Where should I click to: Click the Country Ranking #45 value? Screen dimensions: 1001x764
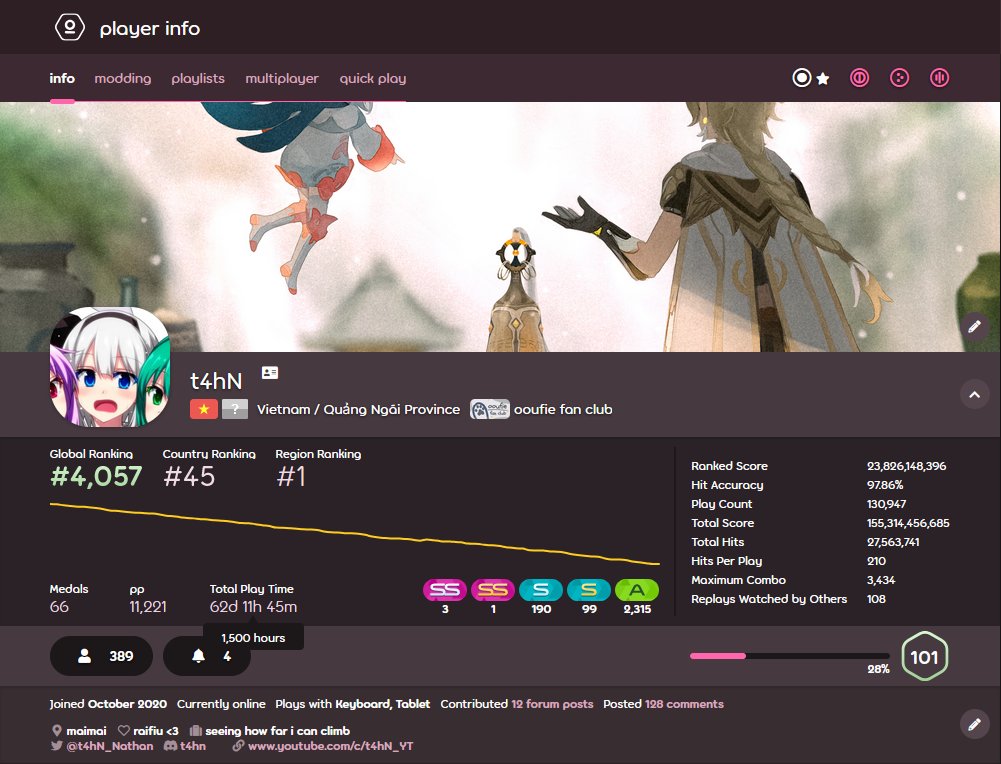click(x=189, y=476)
